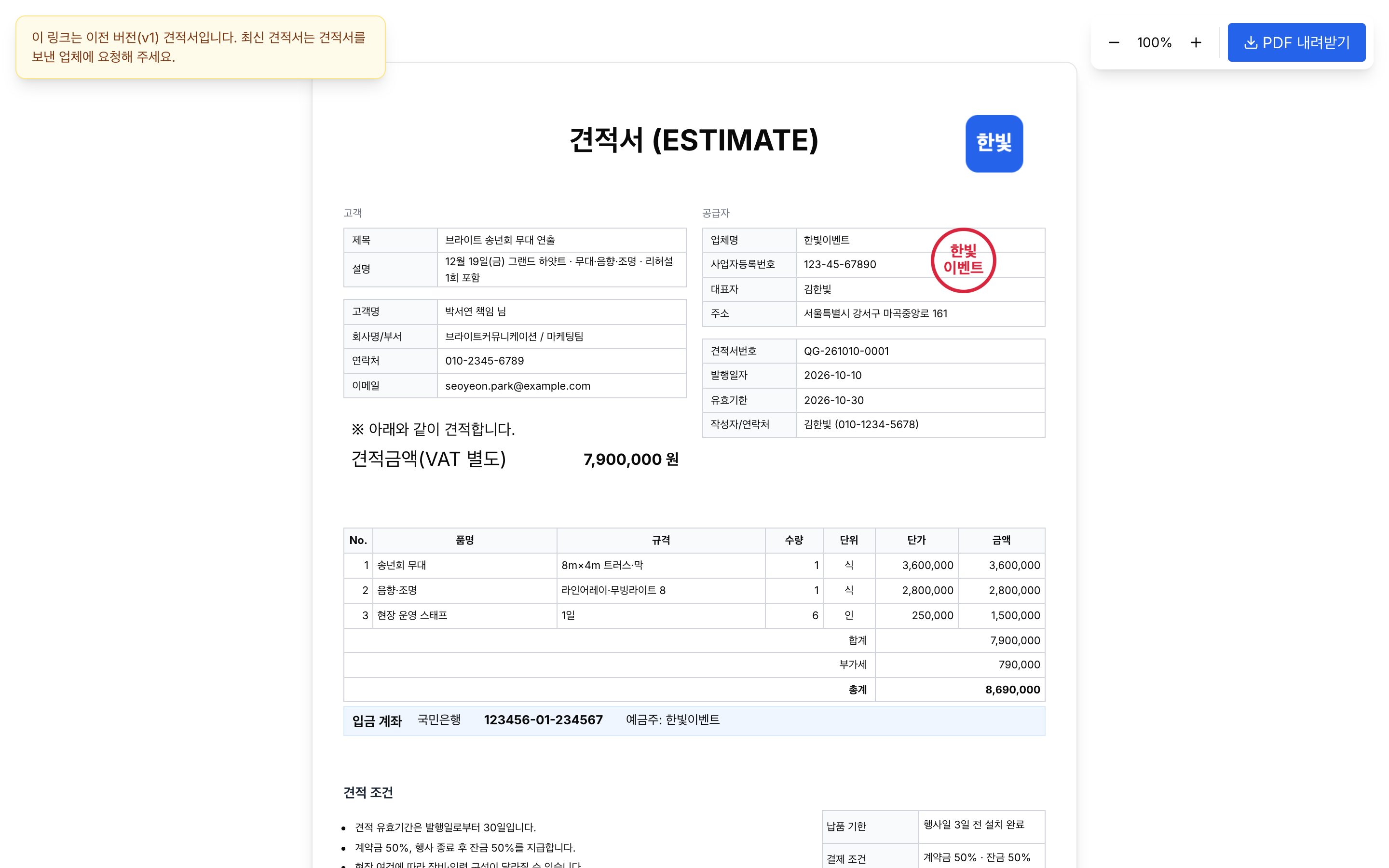Click estimate amount 7,900,000 원
Viewport: 1389px width, 868px height.
631,459
